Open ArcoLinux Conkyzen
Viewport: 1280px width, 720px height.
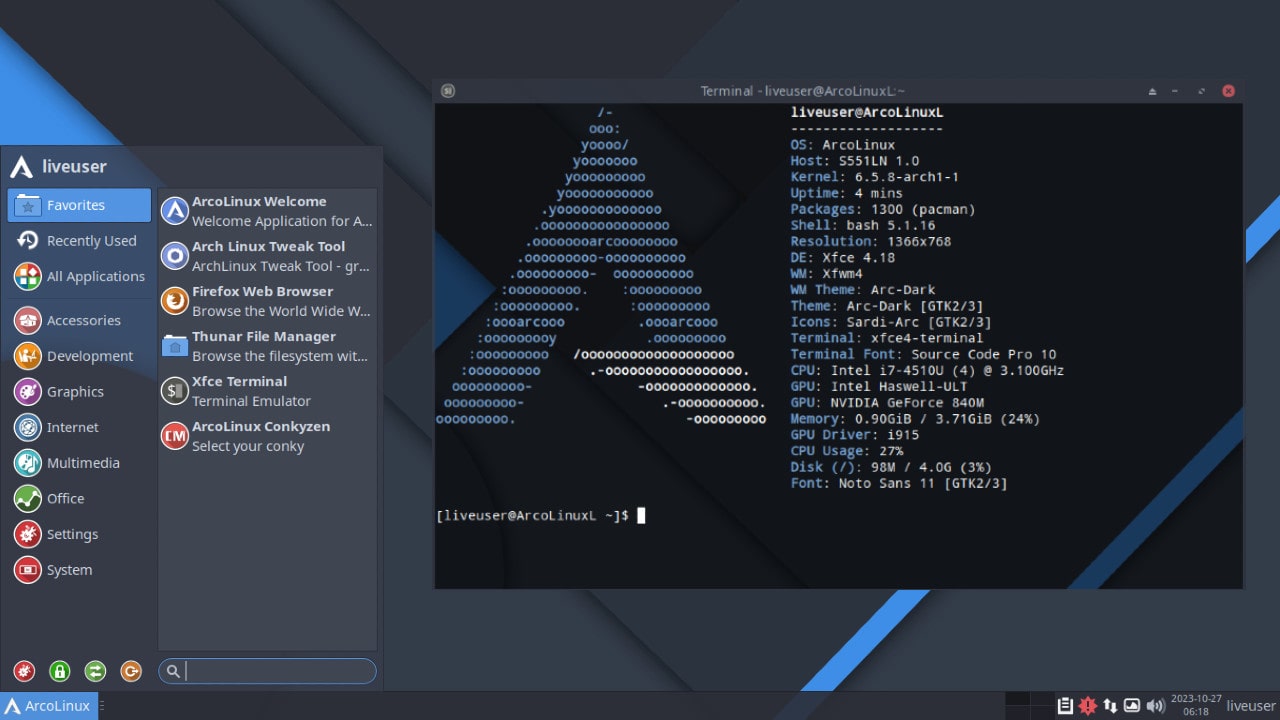pos(267,436)
